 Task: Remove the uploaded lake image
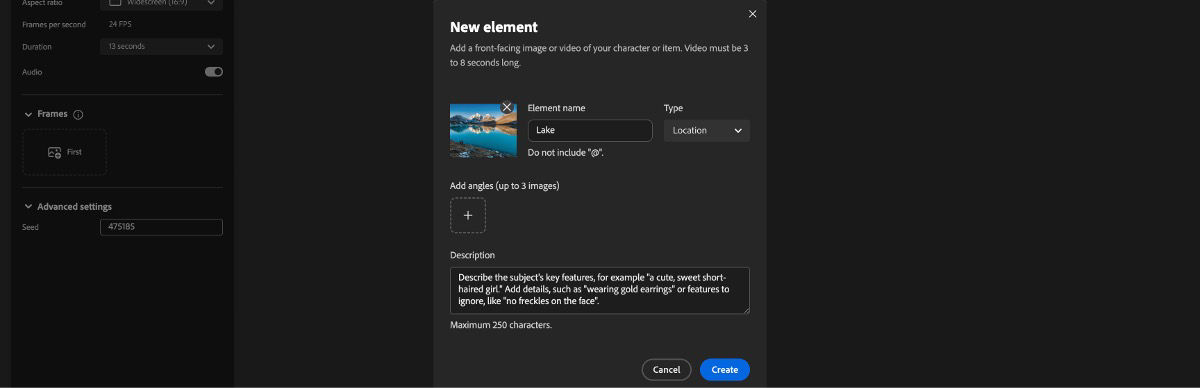[x=507, y=107]
